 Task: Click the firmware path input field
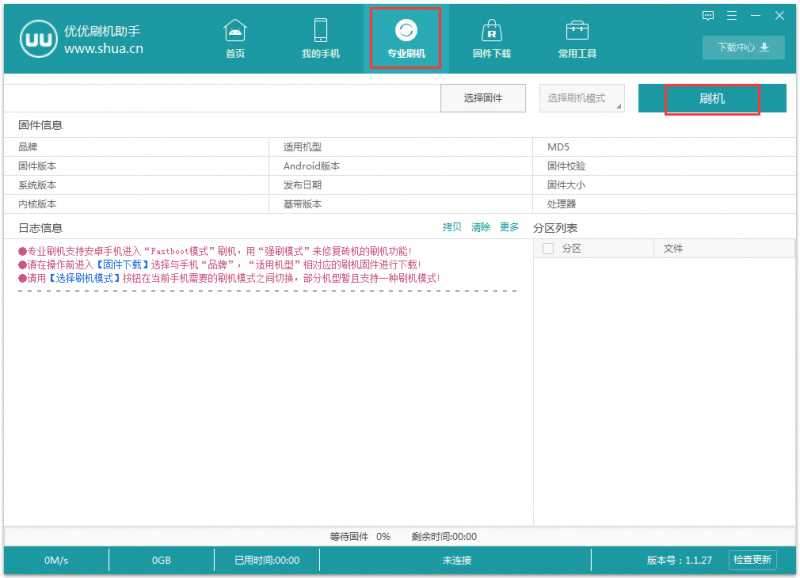point(222,98)
